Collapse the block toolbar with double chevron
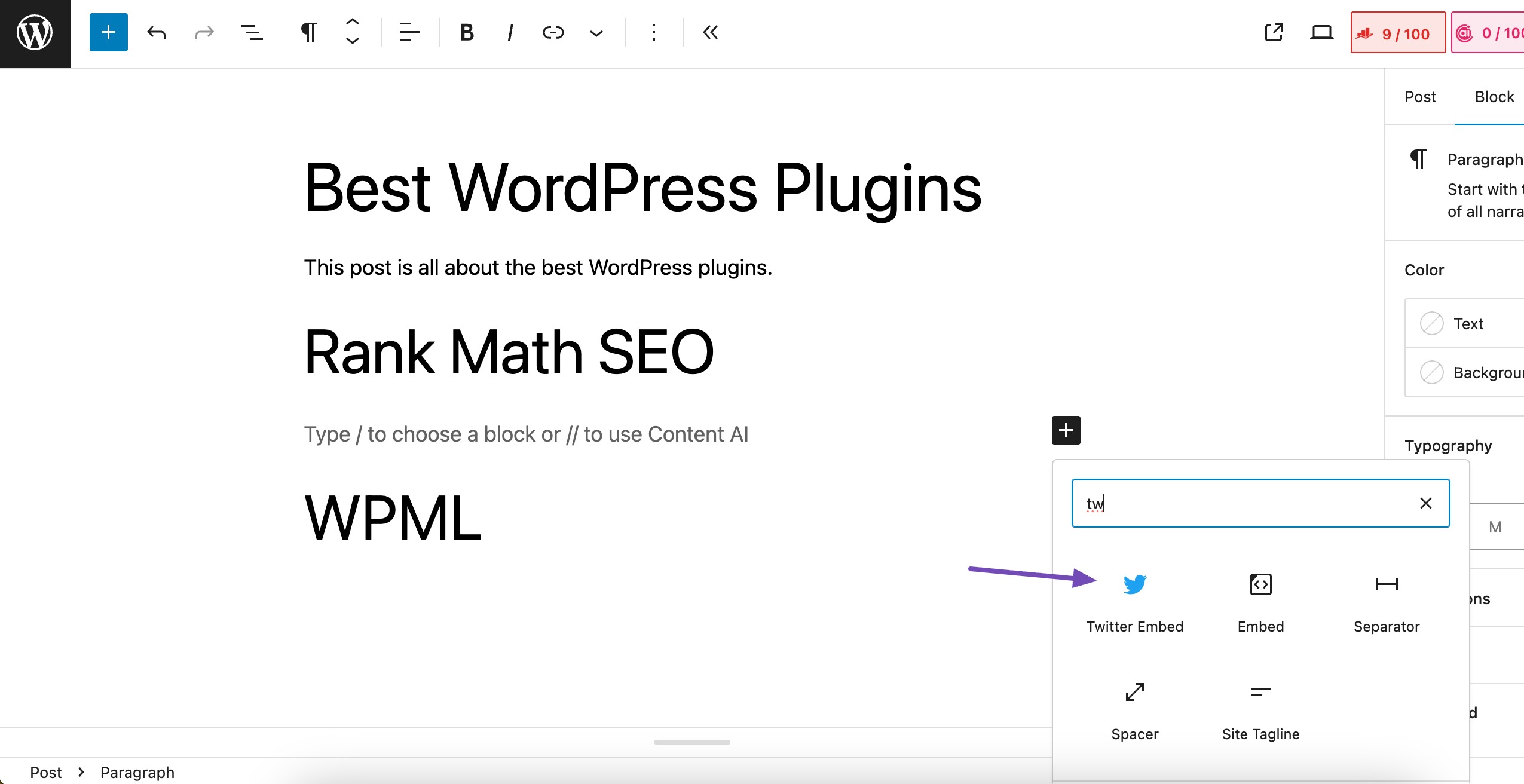Screen dimensions: 1524x784 [711, 32]
